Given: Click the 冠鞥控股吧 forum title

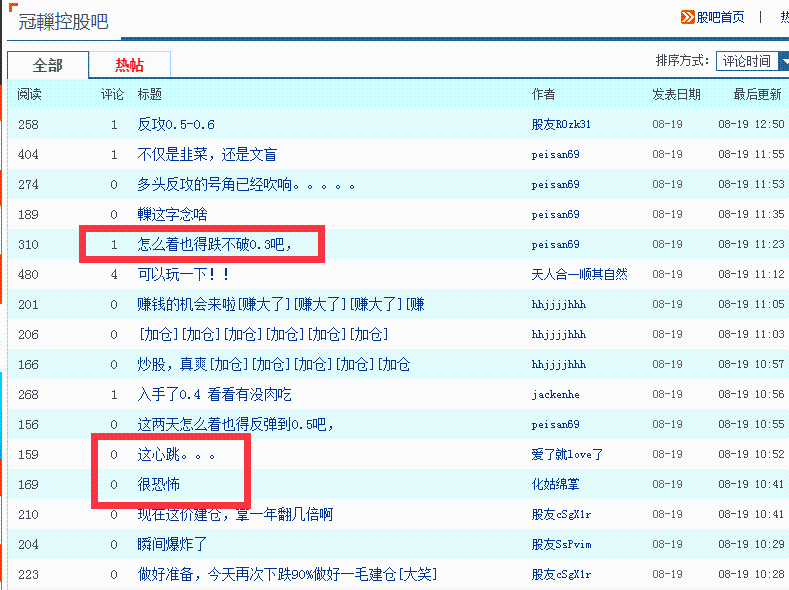Looking at the screenshot, I should pyautogui.click(x=63, y=22).
